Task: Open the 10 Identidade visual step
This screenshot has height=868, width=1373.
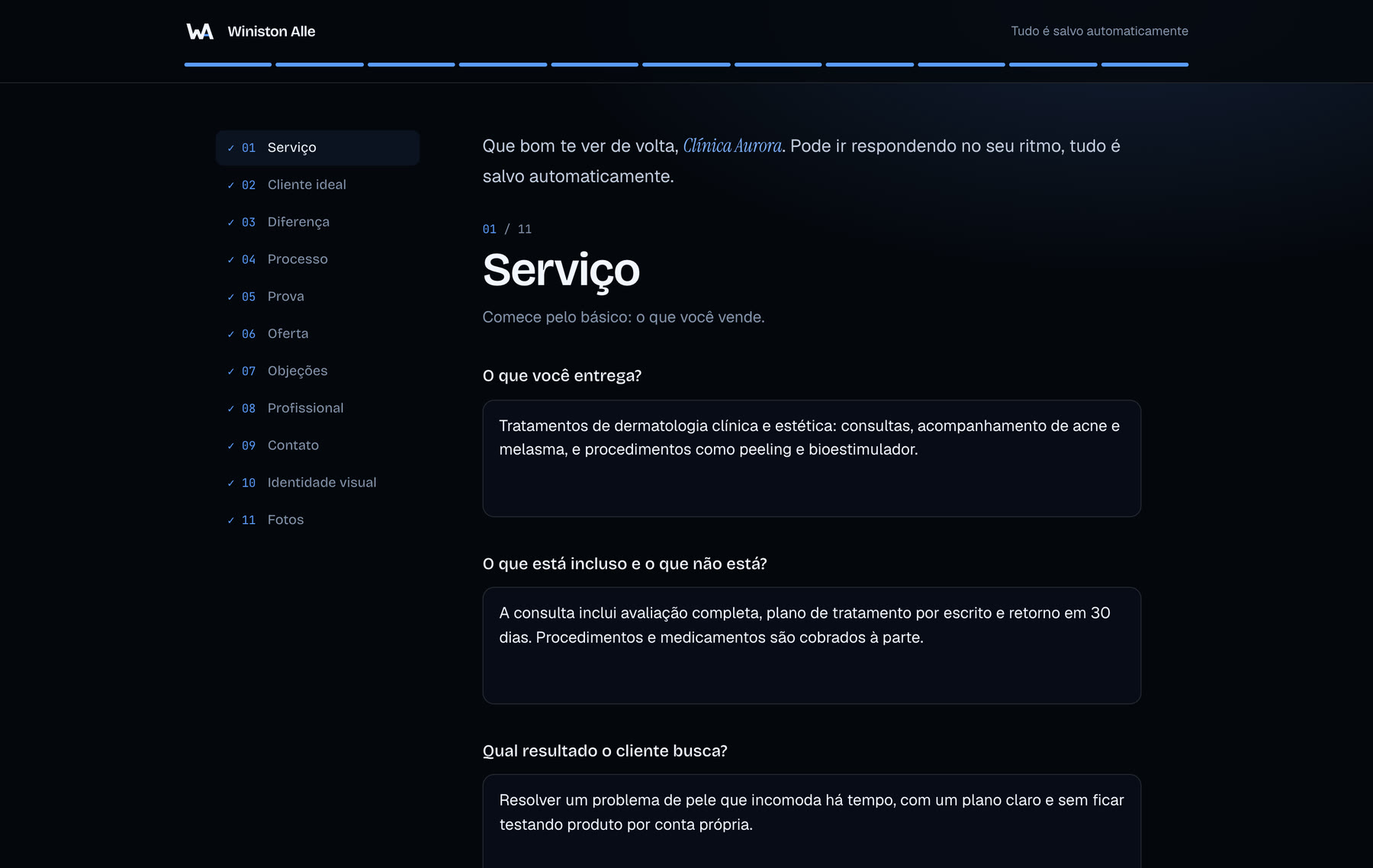Action: coord(317,483)
